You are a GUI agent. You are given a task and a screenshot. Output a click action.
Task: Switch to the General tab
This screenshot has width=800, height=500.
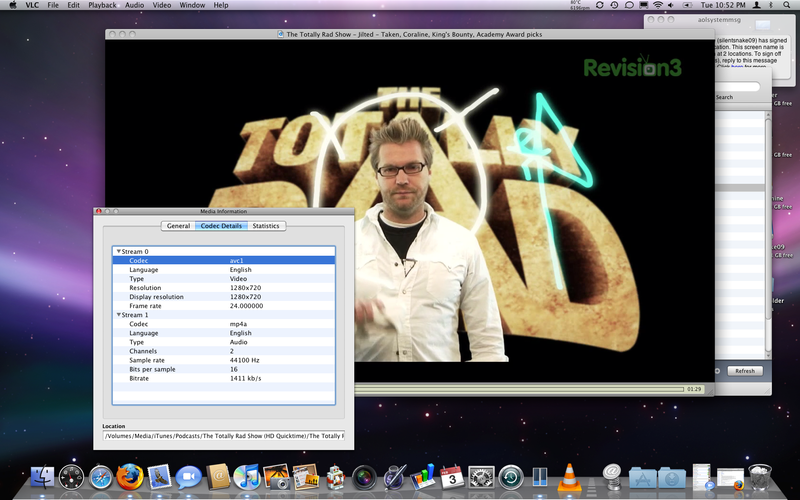click(x=178, y=226)
